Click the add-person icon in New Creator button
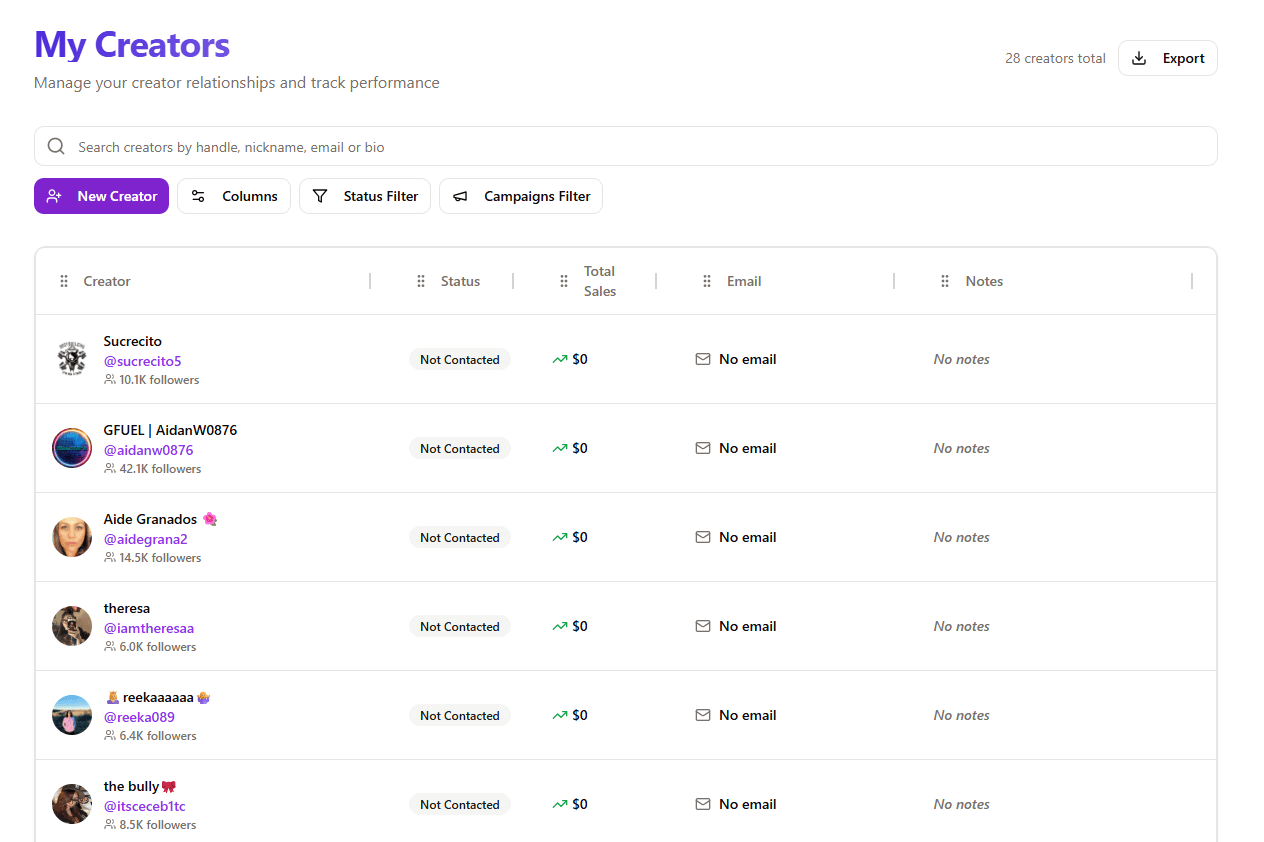 [55, 196]
